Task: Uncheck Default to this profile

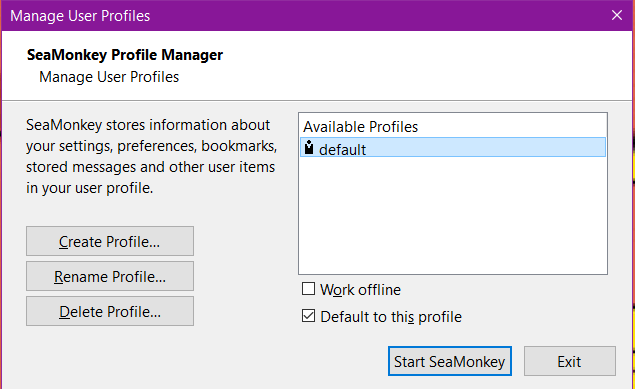Action: 308,316
